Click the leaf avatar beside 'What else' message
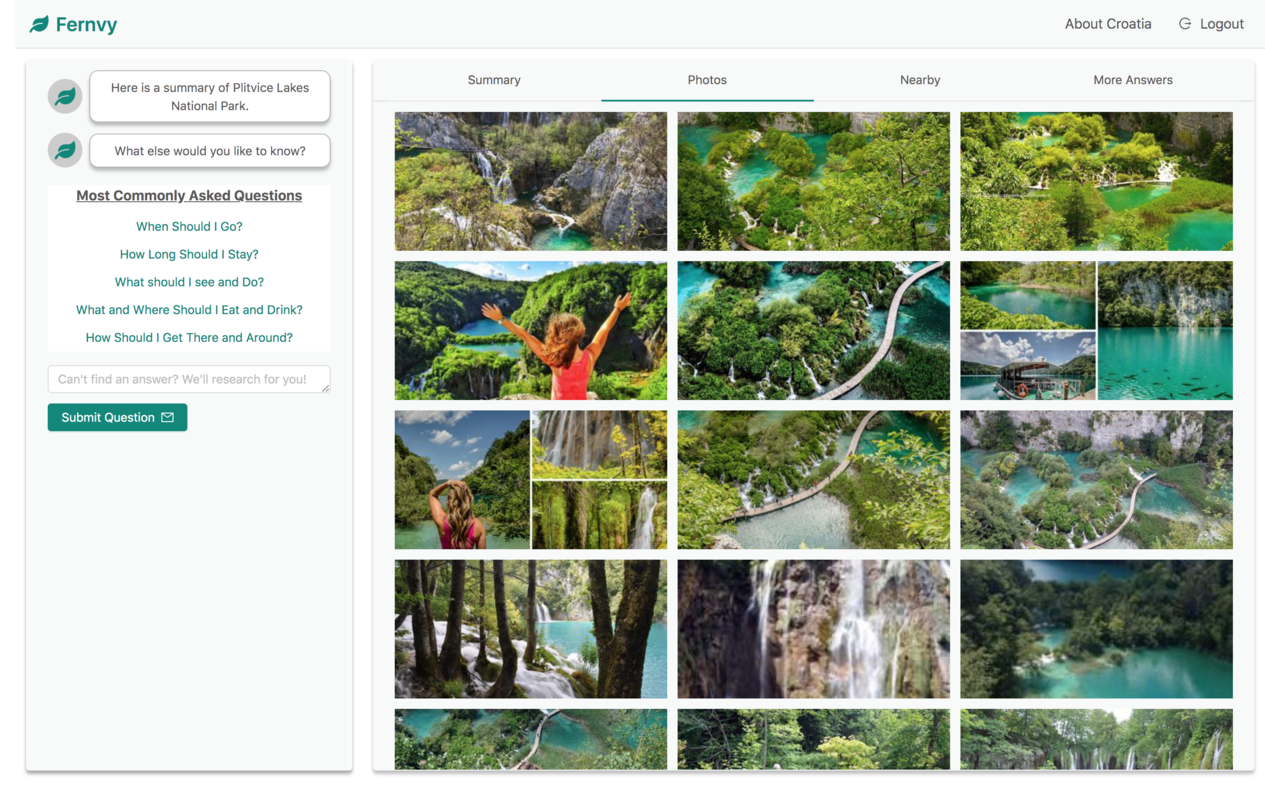Viewport: 1265px width, 800px height. point(64,150)
